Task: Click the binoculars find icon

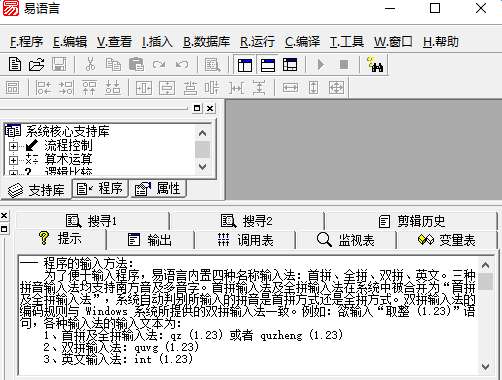Action: click(x=375, y=65)
